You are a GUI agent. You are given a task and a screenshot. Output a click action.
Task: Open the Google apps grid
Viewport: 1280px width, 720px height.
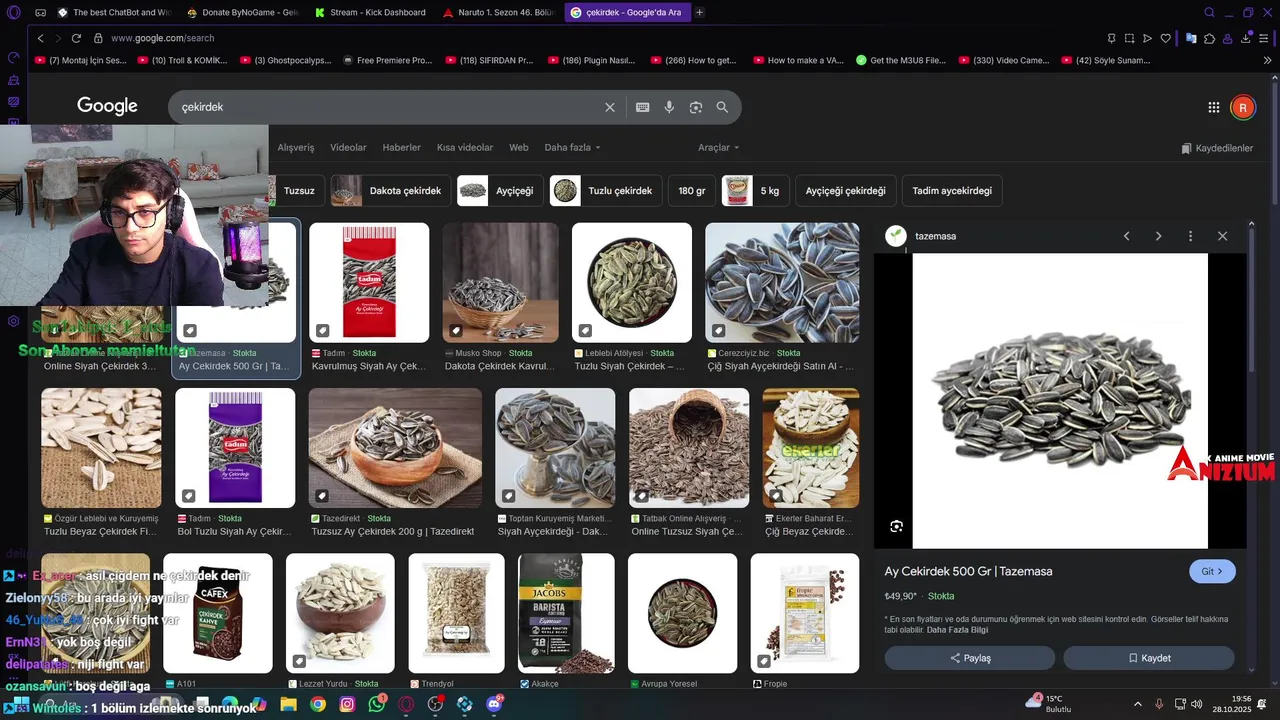pos(1214,107)
